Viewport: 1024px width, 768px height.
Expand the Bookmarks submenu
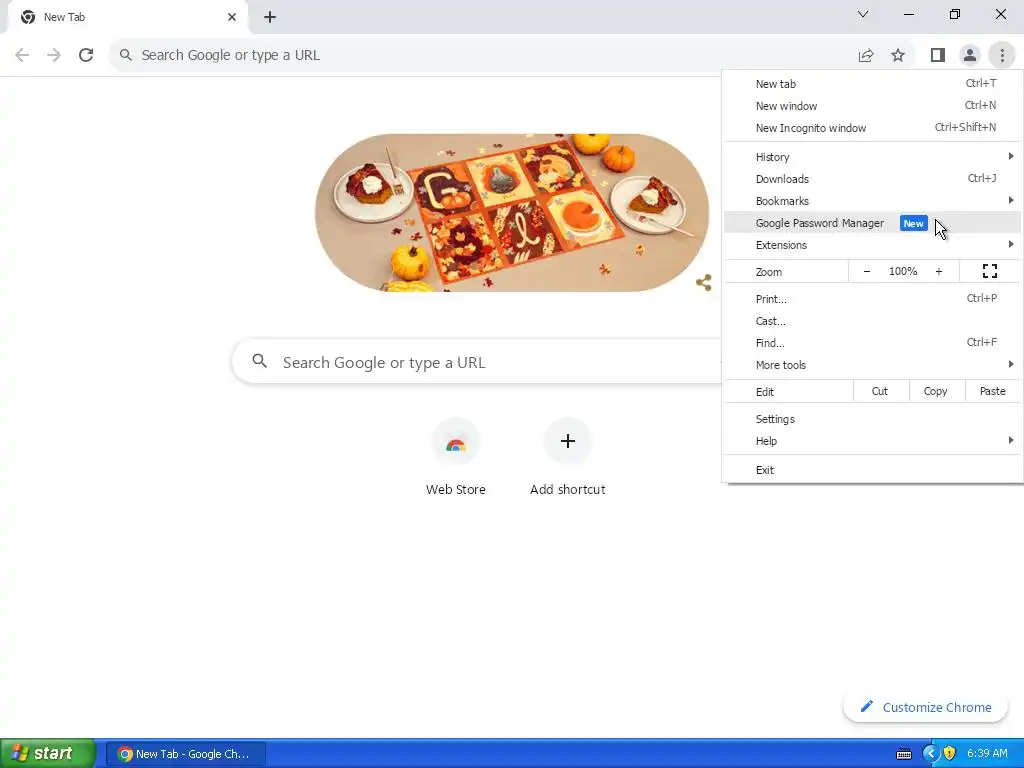(872, 201)
